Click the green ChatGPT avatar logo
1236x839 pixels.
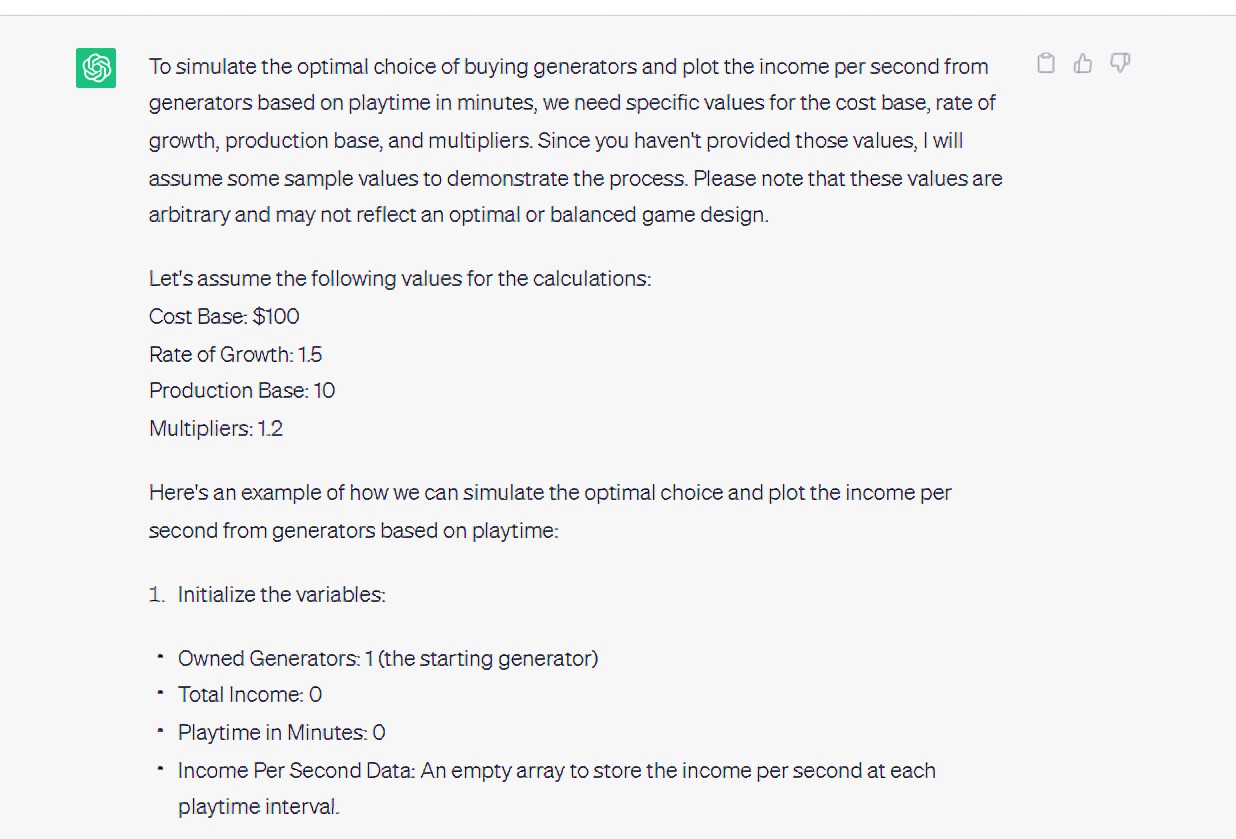tap(94, 68)
